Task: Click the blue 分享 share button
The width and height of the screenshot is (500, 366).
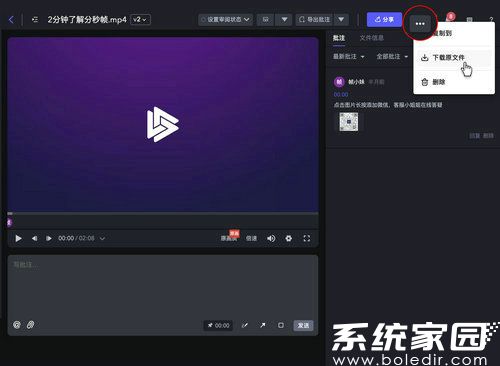Action: click(x=384, y=20)
